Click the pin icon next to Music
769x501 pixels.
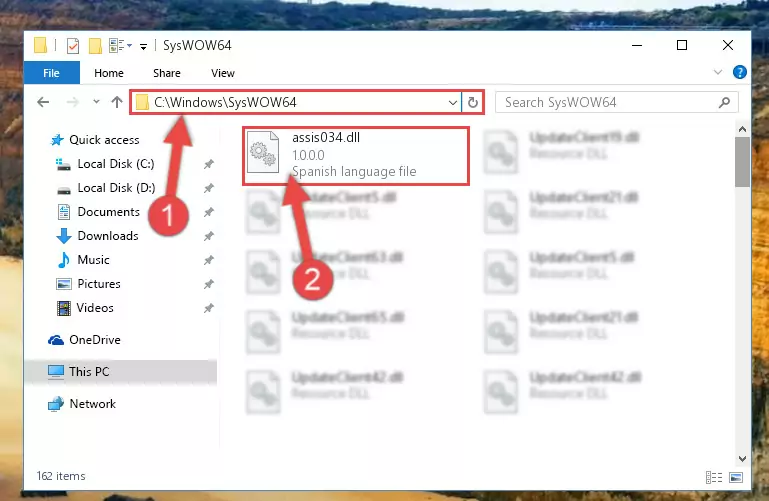(x=209, y=260)
